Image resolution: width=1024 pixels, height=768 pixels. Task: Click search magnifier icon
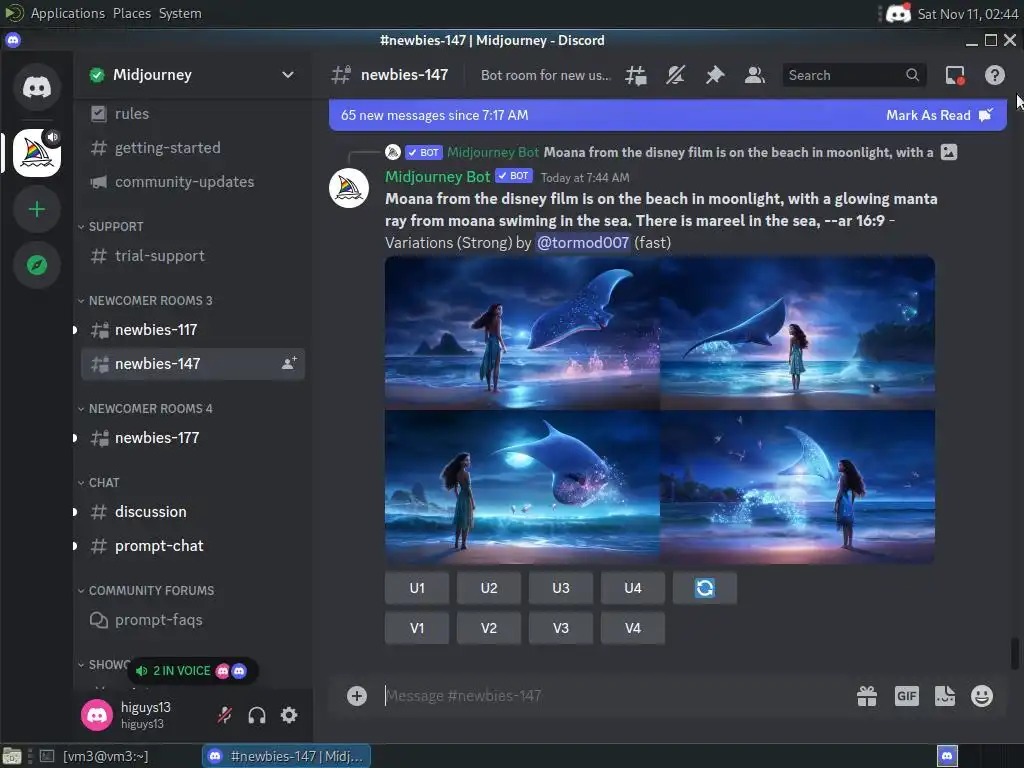(912, 75)
